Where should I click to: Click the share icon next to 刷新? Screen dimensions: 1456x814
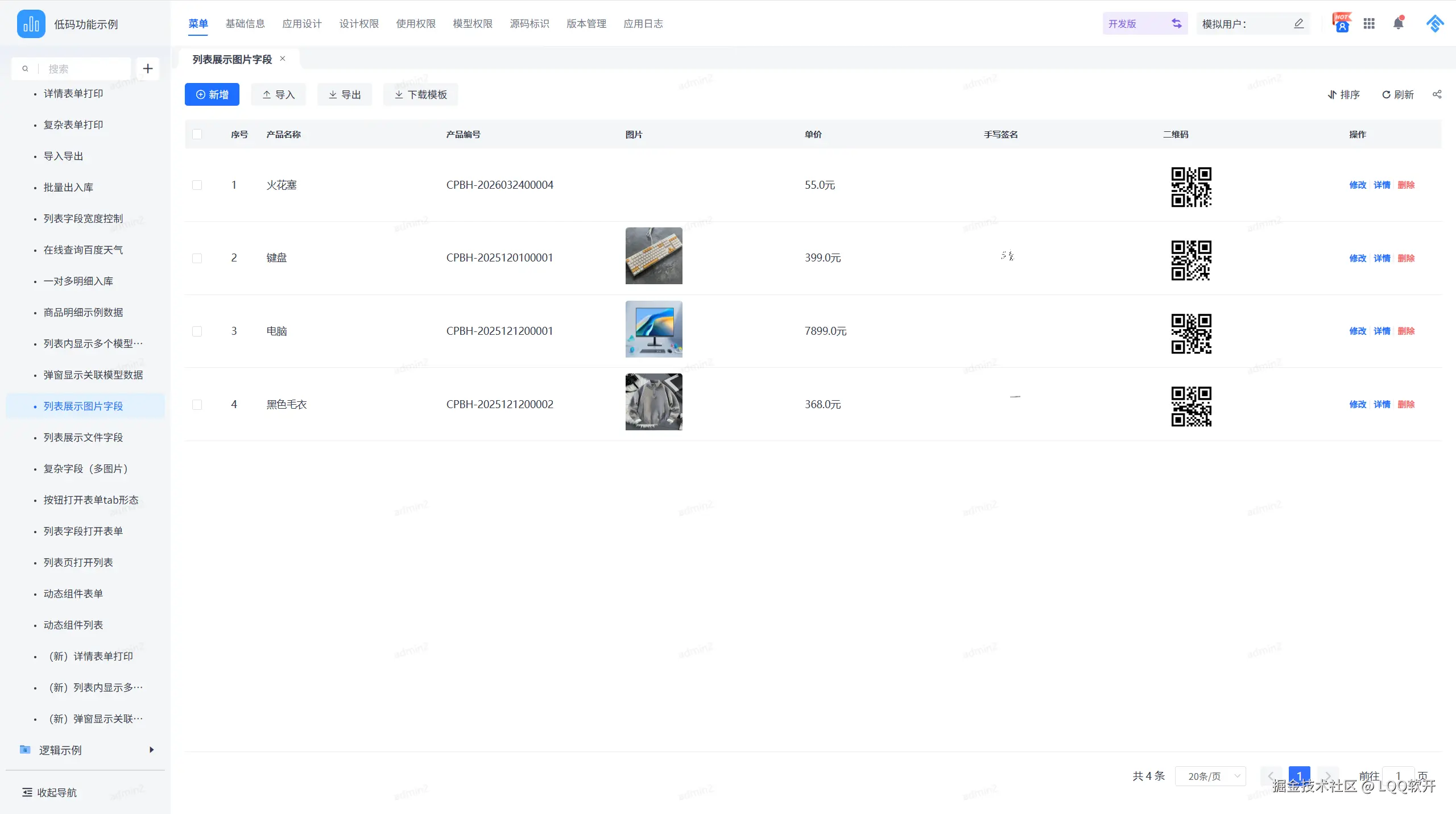pos(1437,94)
